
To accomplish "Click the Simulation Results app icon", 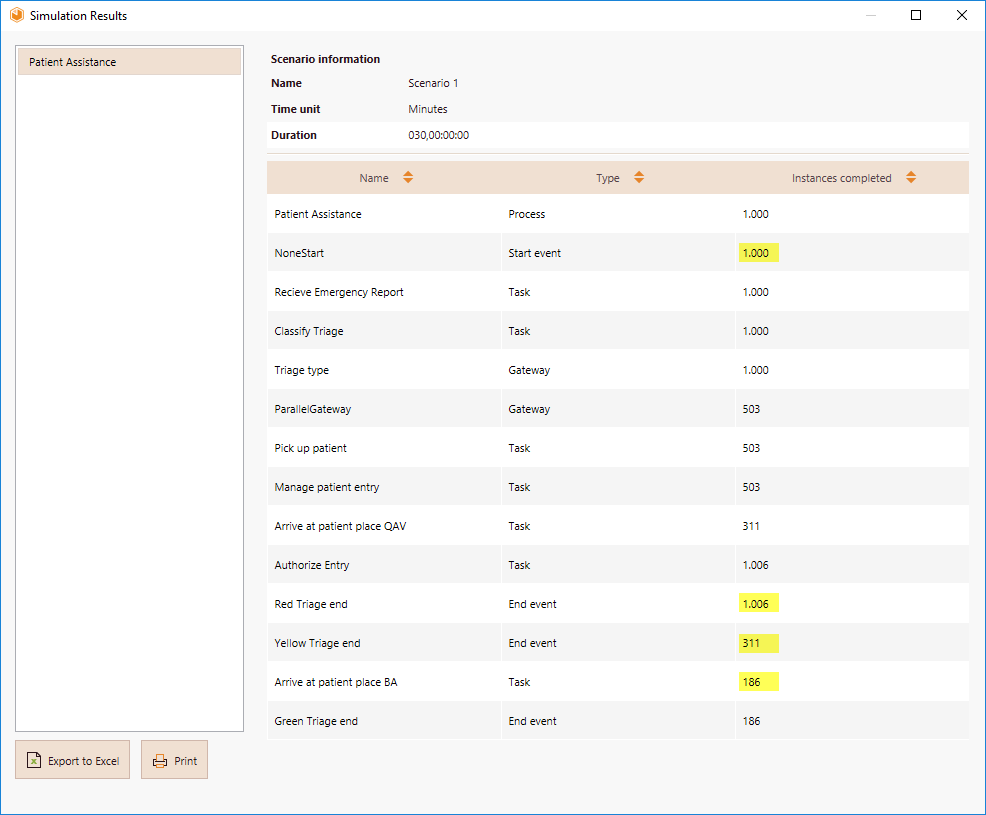I will [x=17, y=15].
